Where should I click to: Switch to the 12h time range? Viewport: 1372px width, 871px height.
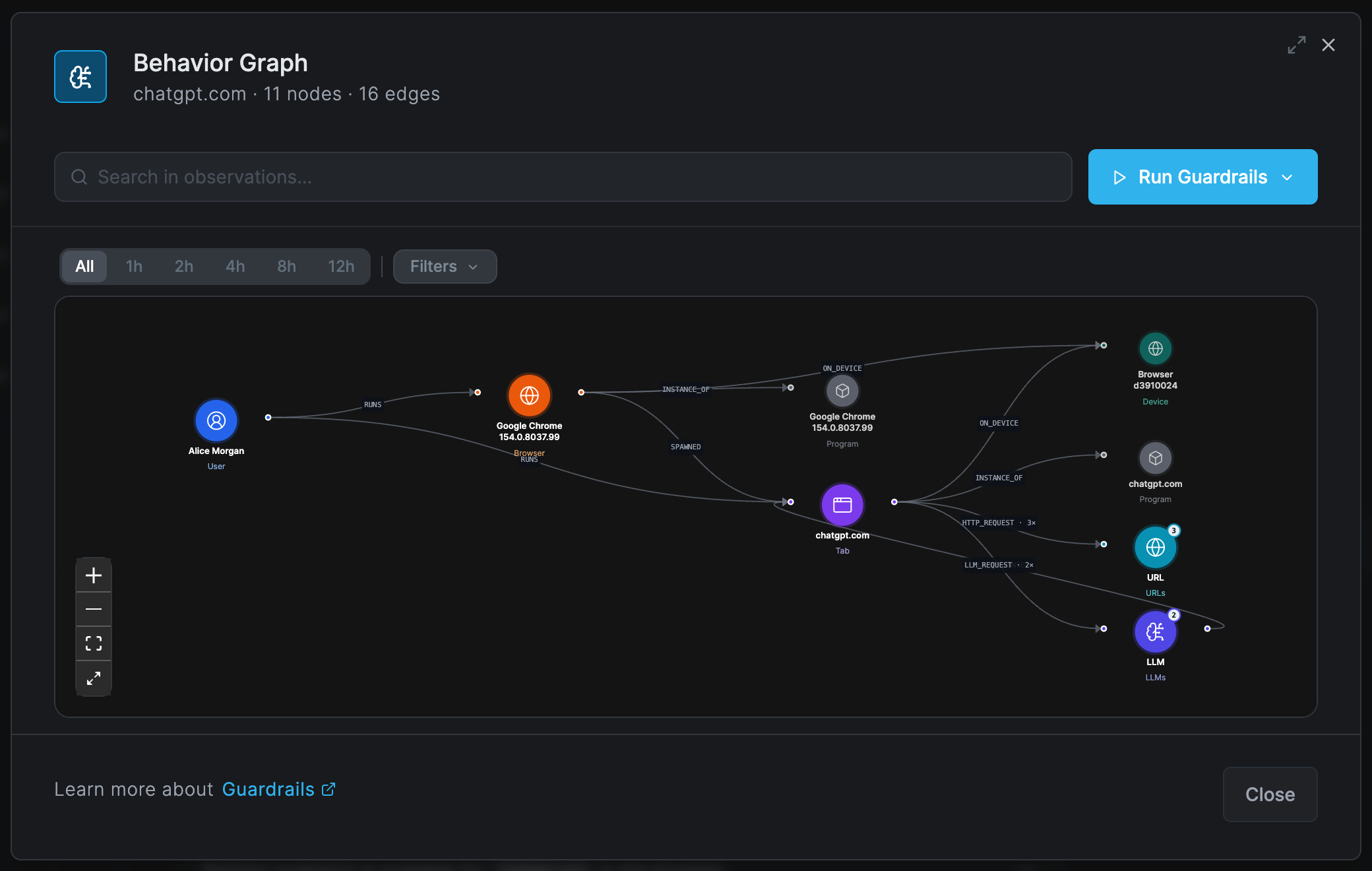pyautogui.click(x=341, y=267)
